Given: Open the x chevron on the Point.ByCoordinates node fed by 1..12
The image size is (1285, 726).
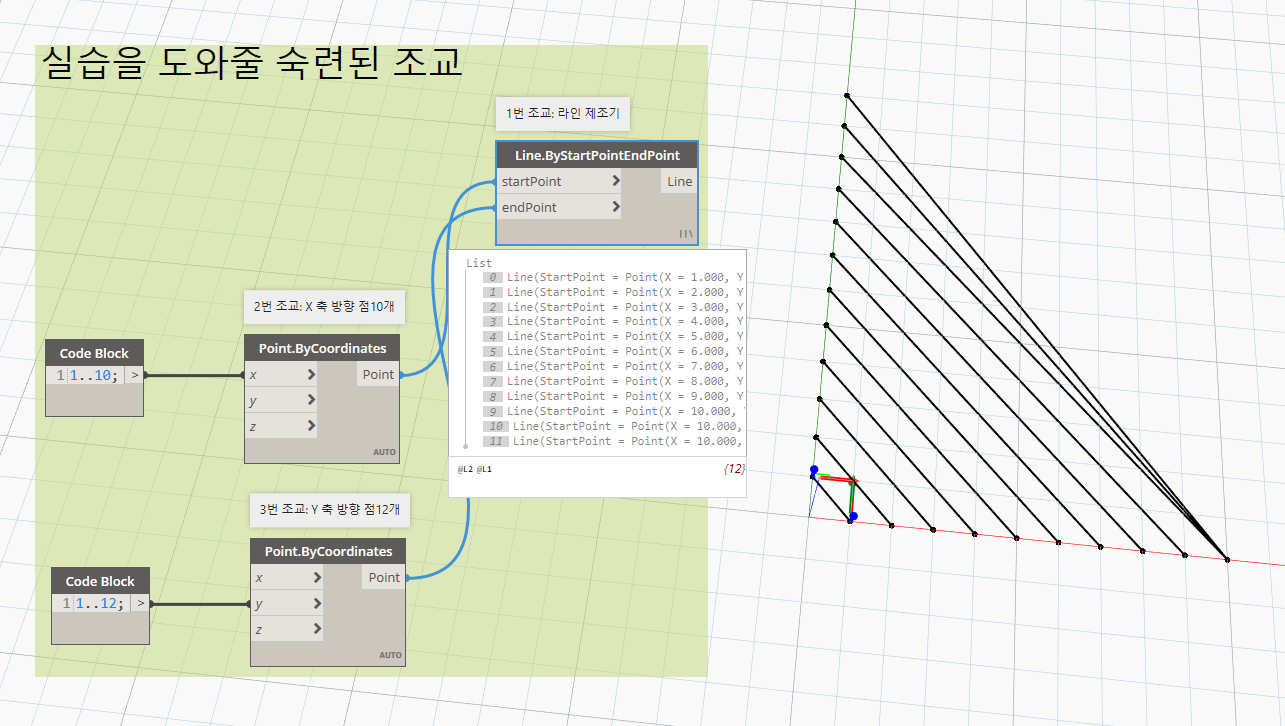Looking at the screenshot, I should click(x=317, y=578).
